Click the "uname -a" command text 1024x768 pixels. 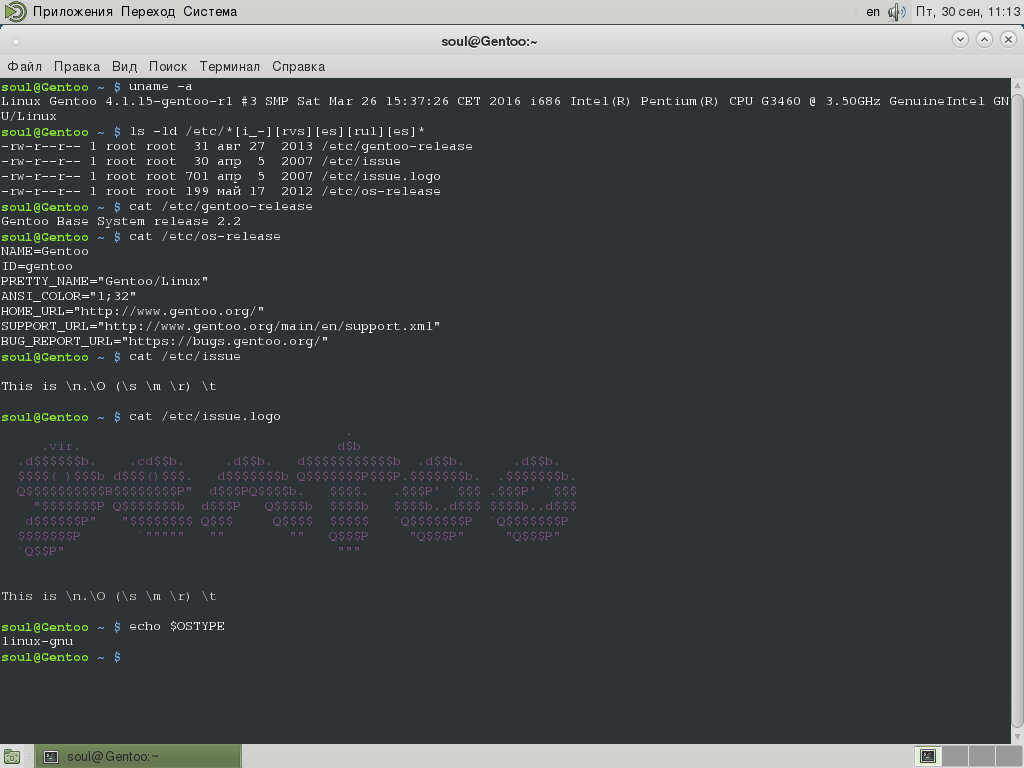coord(161,86)
